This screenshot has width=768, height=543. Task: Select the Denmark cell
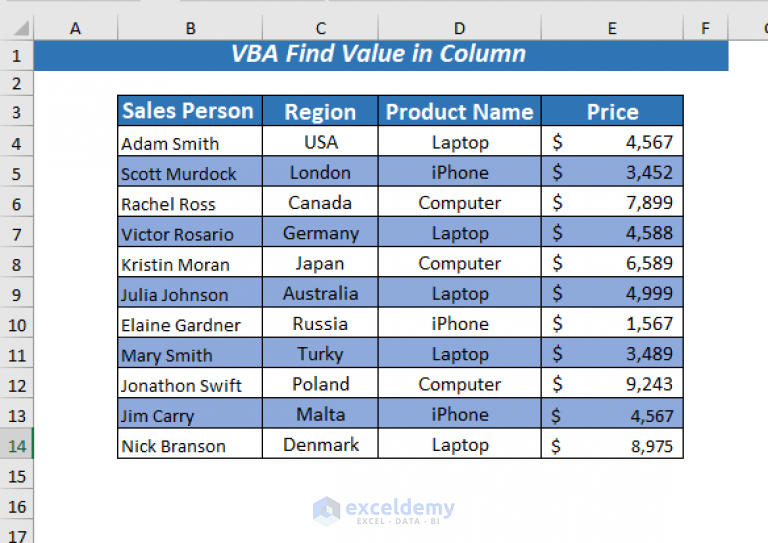click(320, 444)
